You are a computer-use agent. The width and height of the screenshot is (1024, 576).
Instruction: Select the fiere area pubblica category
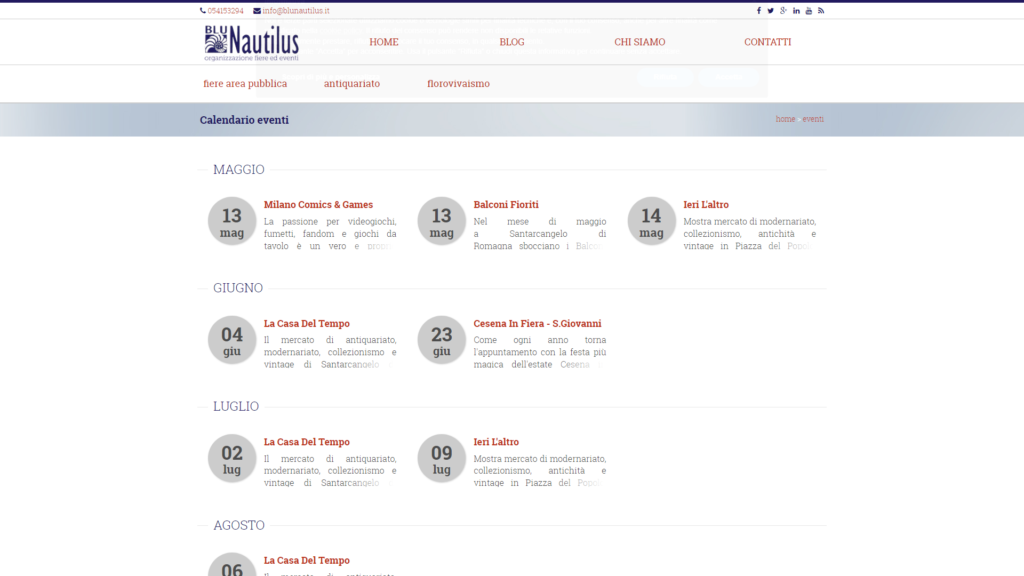coord(245,84)
